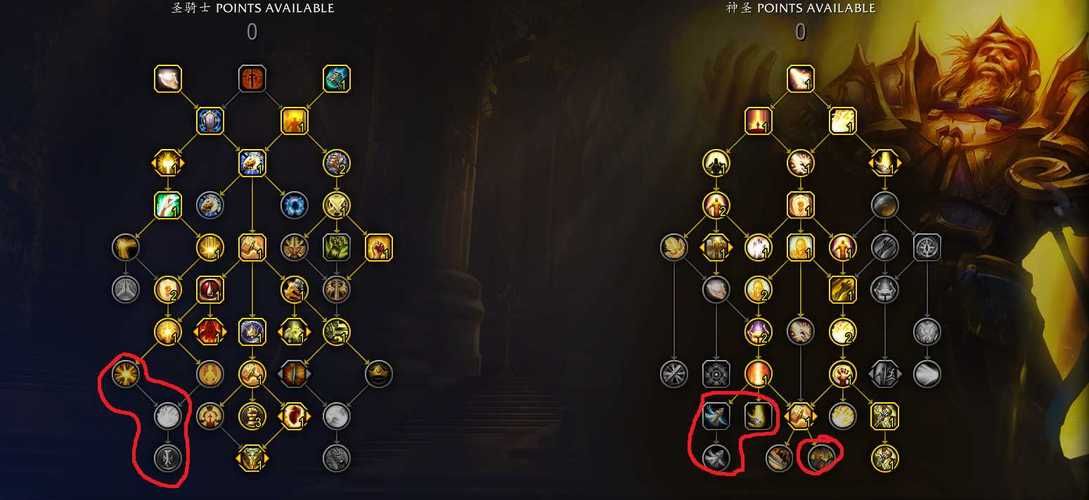This screenshot has width=1089, height=500.
Task: Click the red-circled sunburst talent in the Paladin tree
Action: point(126,374)
